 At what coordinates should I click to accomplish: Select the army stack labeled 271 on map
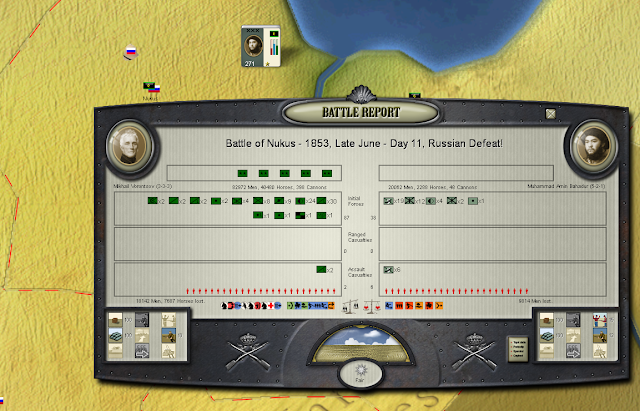pyautogui.click(x=260, y=46)
